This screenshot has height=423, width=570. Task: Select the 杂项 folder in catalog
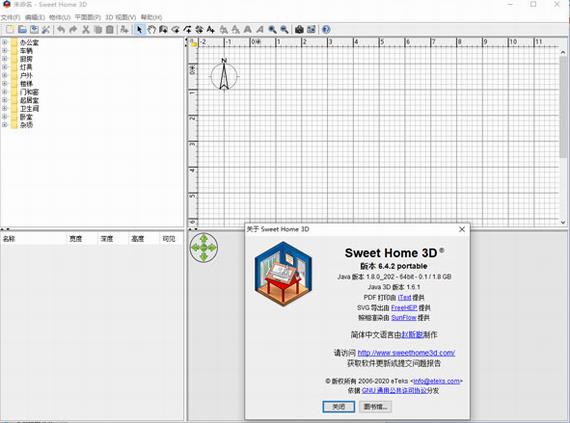pyautogui.click(x=22, y=125)
